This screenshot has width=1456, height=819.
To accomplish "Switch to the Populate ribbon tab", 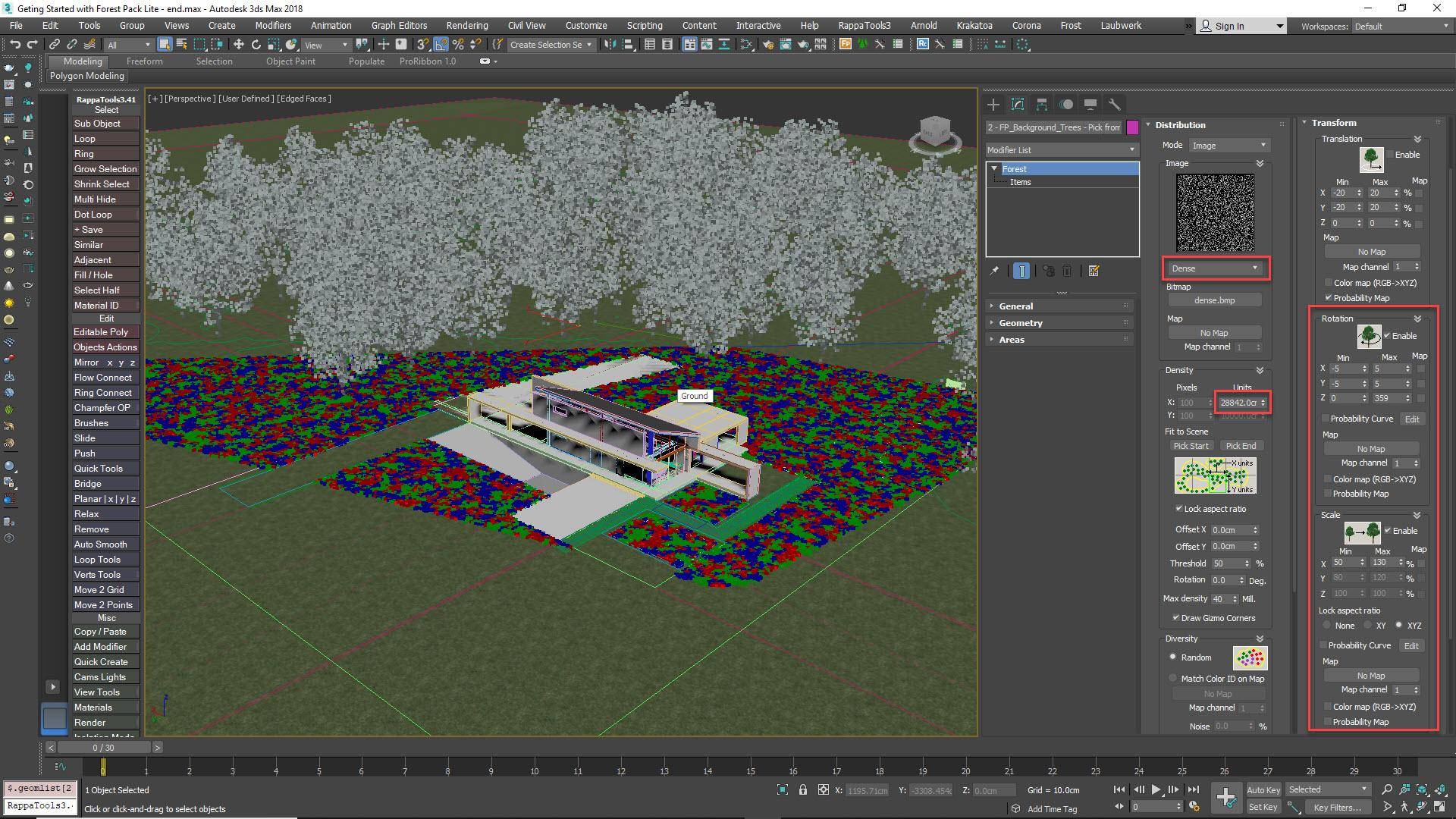I will tap(366, 61).
